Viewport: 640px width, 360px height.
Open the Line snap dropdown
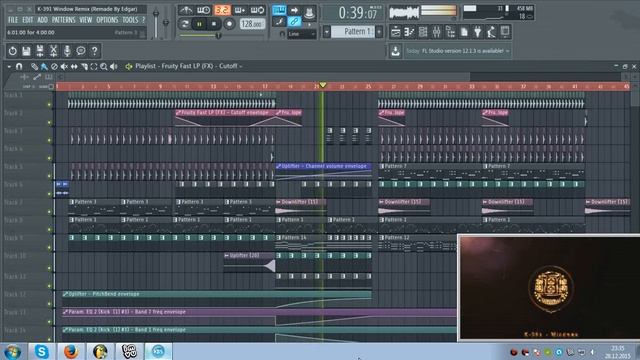coord(302,34)
